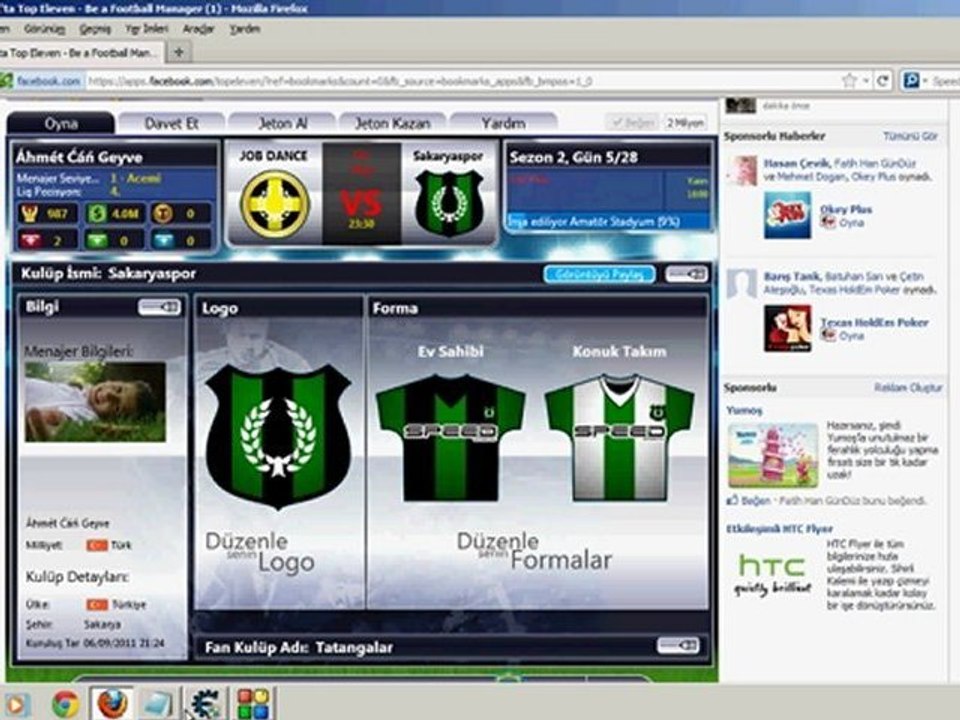The image size is (960, 720).
Task: Click the green cash icon showing 4.0M
Action: click(96, 214)
